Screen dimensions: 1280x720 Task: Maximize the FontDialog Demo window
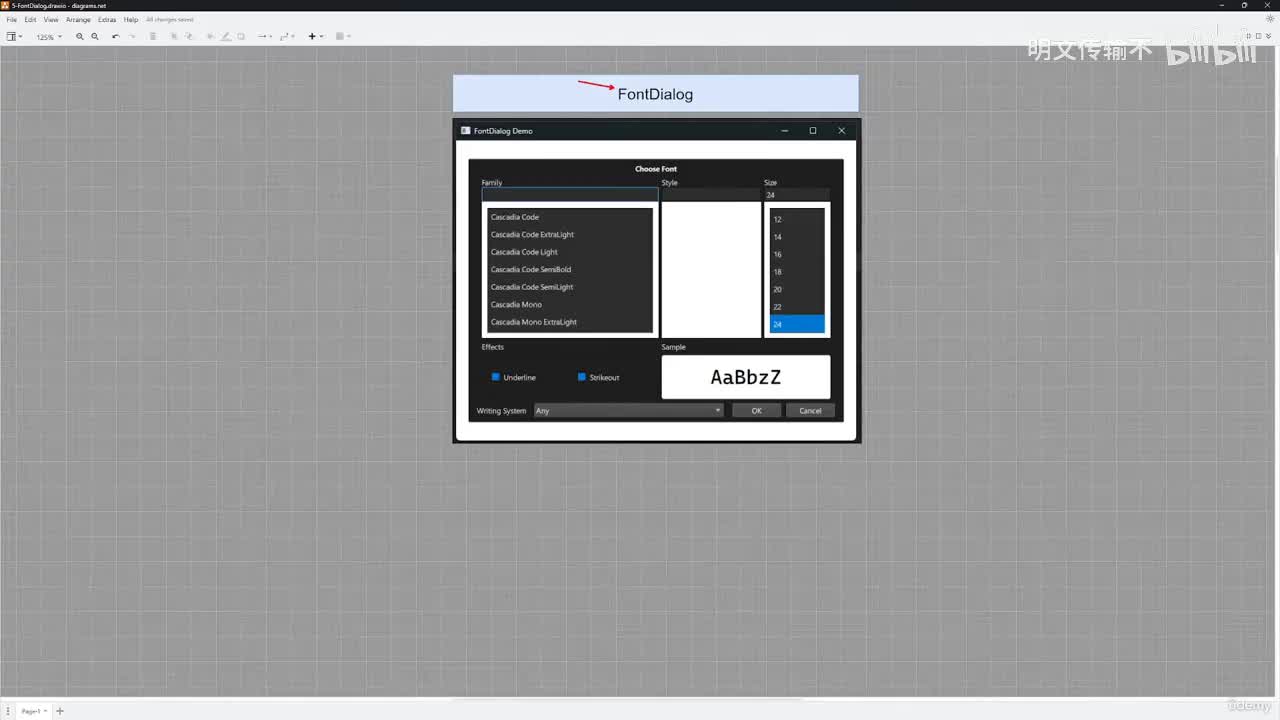813,131
